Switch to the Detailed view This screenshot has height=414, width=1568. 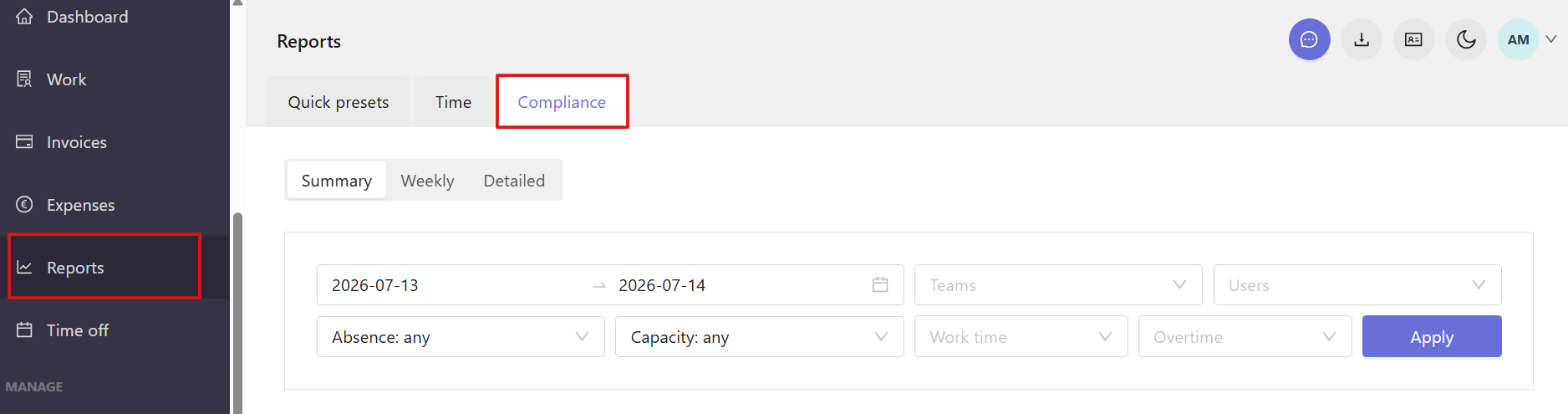click(514, 181)
